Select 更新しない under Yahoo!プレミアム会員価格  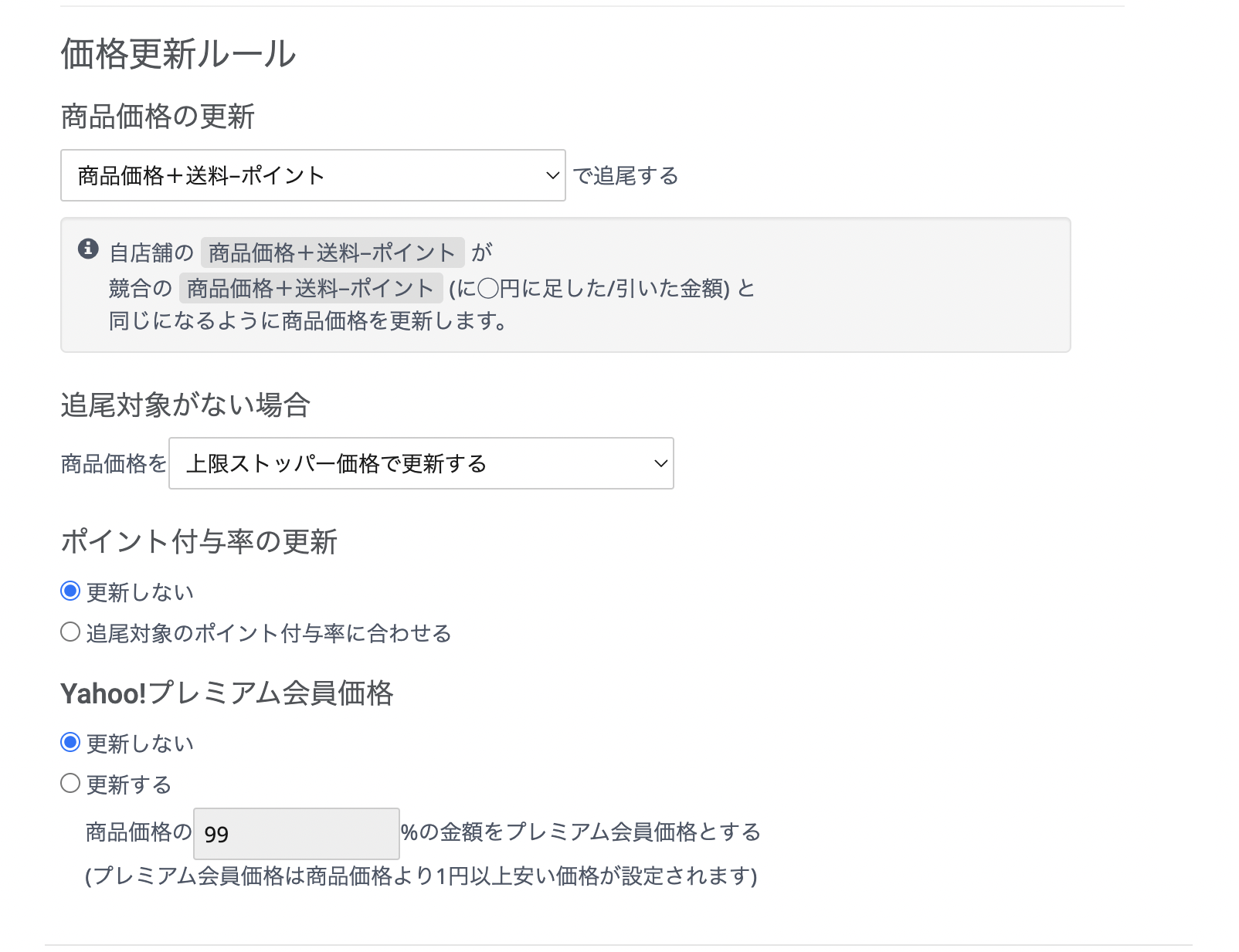point(70,743)
